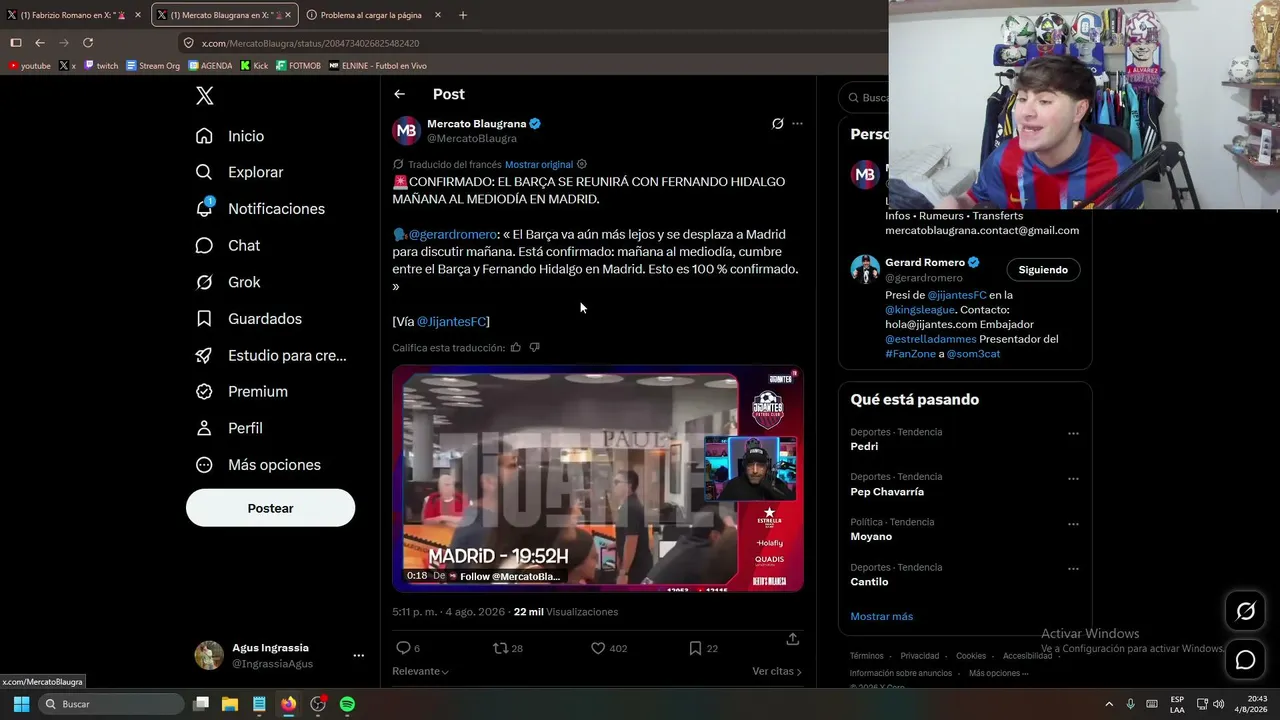1280x720 pixels.
Task: Click the Windows Start button
Action: pyautogui.click(x=21, y=704)
